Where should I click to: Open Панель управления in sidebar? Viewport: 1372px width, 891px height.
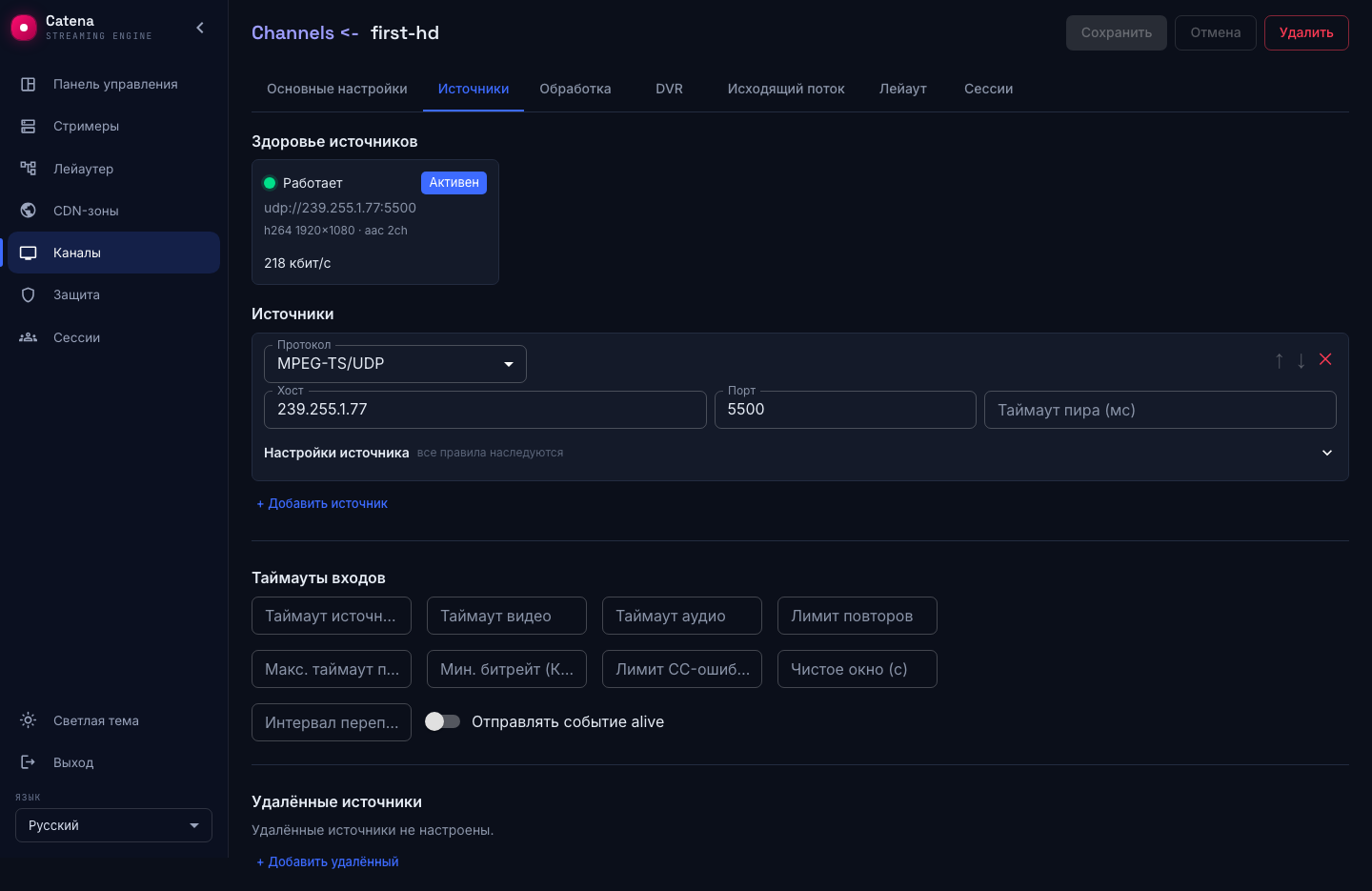(114, 84)
